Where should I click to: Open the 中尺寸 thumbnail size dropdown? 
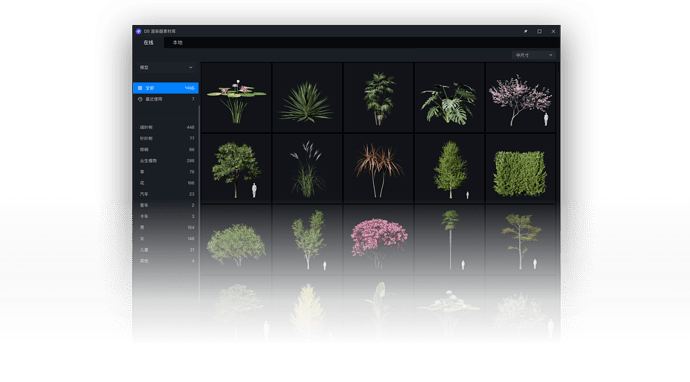tap(534, 55)
